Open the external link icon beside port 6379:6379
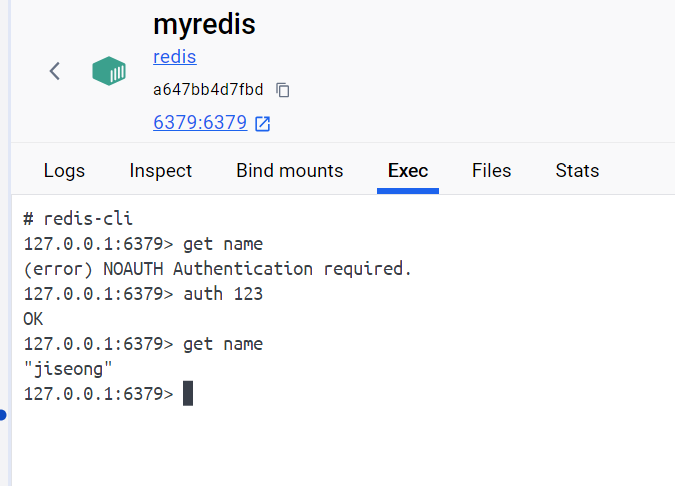 (x=263, y=124)
